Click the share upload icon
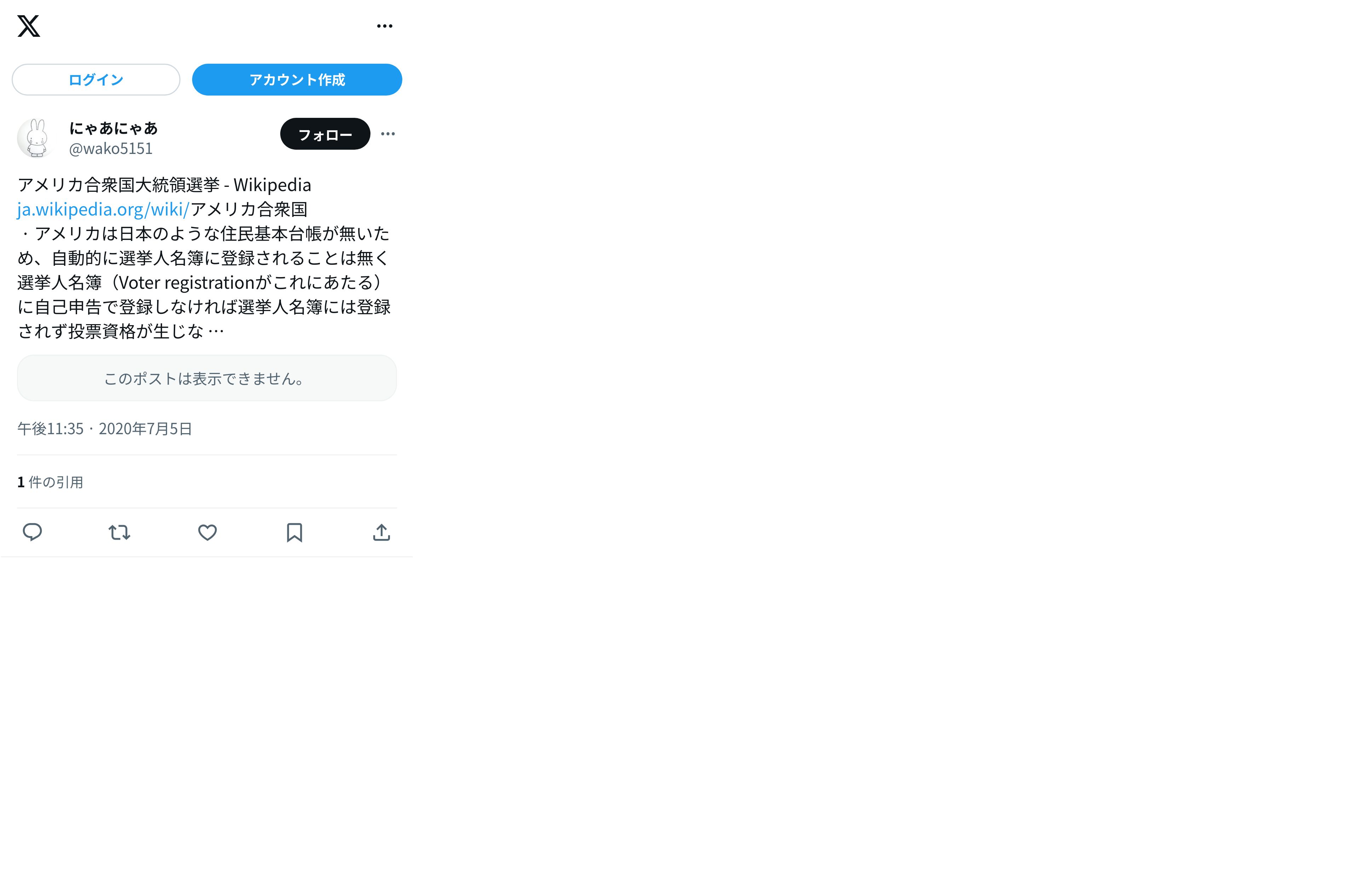The height and width of the screenshot is (896, 1363). tap(381, 532)
